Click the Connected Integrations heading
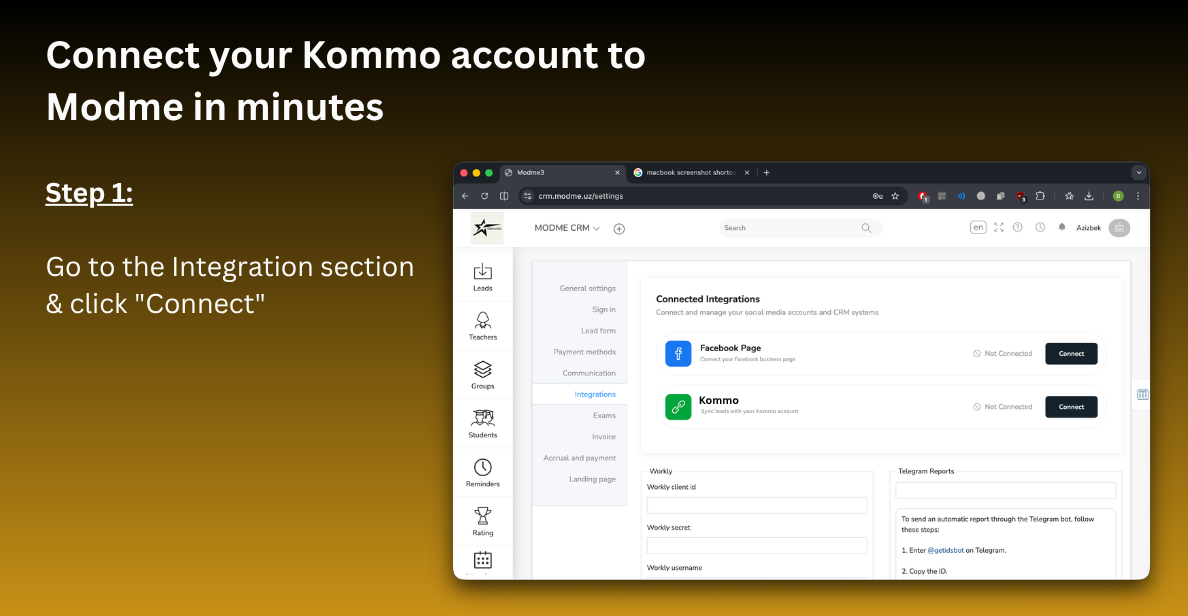1188x616 pixels. click(x=708, y=299)
